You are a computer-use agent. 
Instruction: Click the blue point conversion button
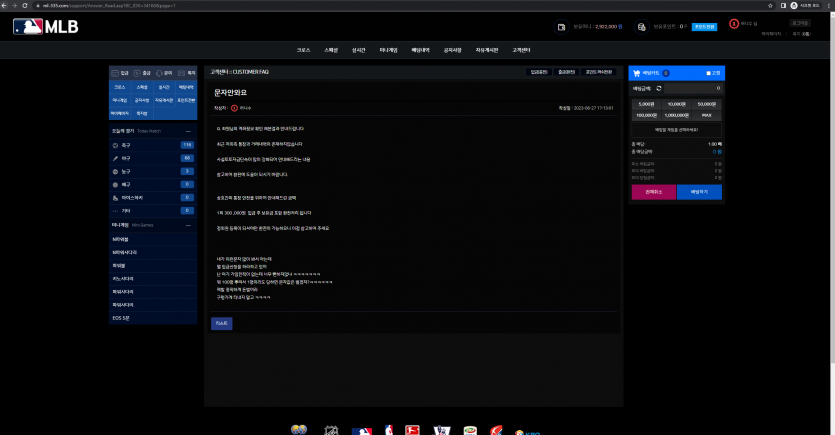click(704, 27)
